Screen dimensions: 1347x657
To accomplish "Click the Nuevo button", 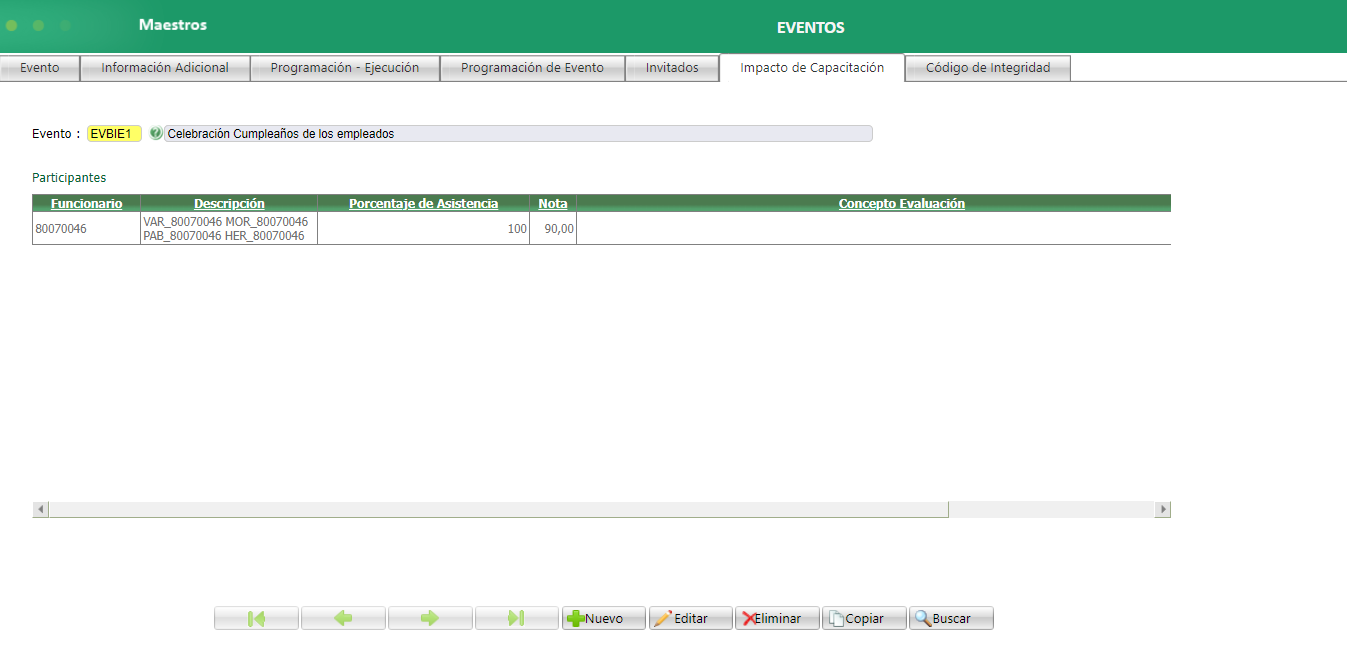I will (x=604, y=618).
